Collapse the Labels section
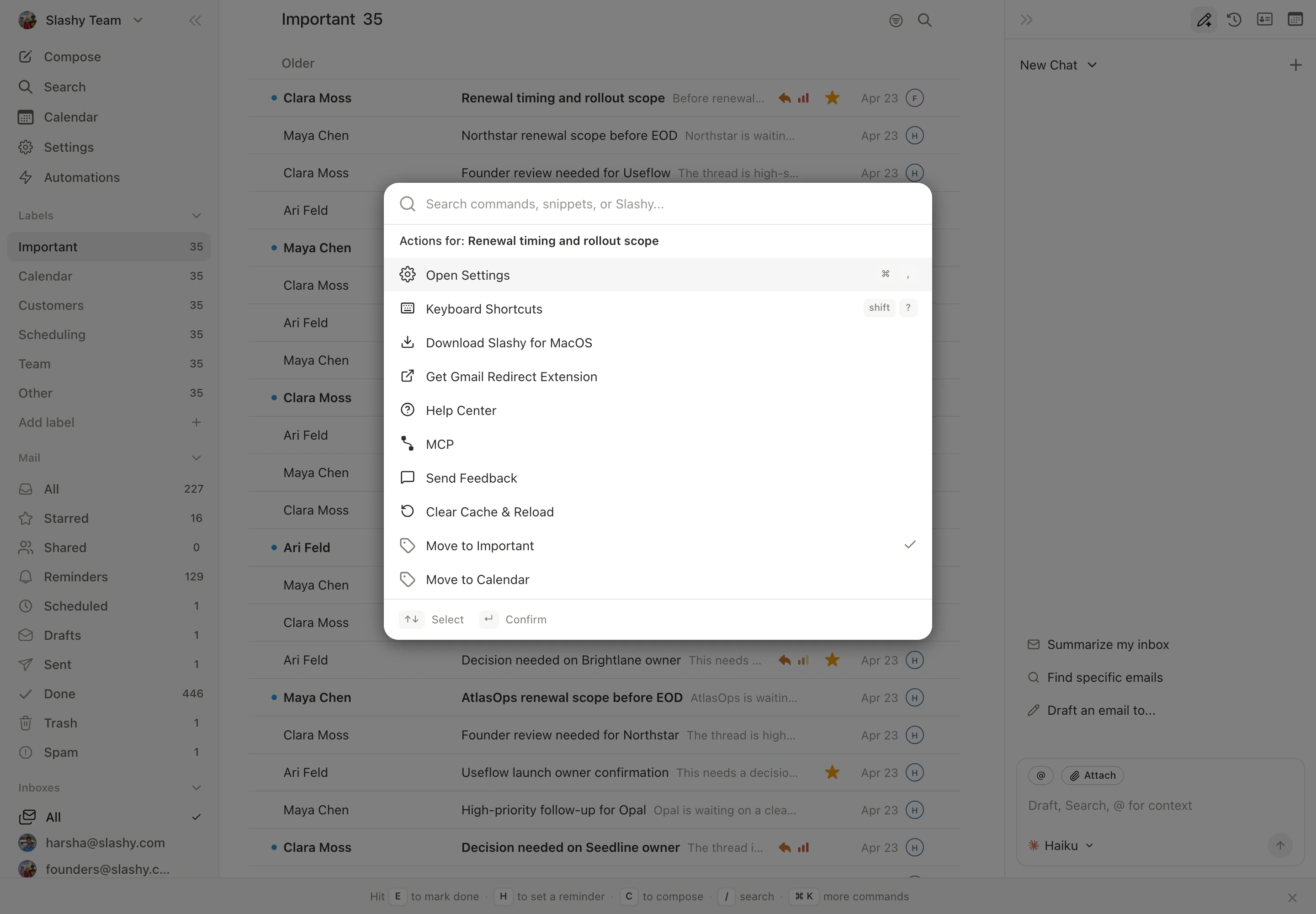The image size is (1316, 914). point(196,216)
